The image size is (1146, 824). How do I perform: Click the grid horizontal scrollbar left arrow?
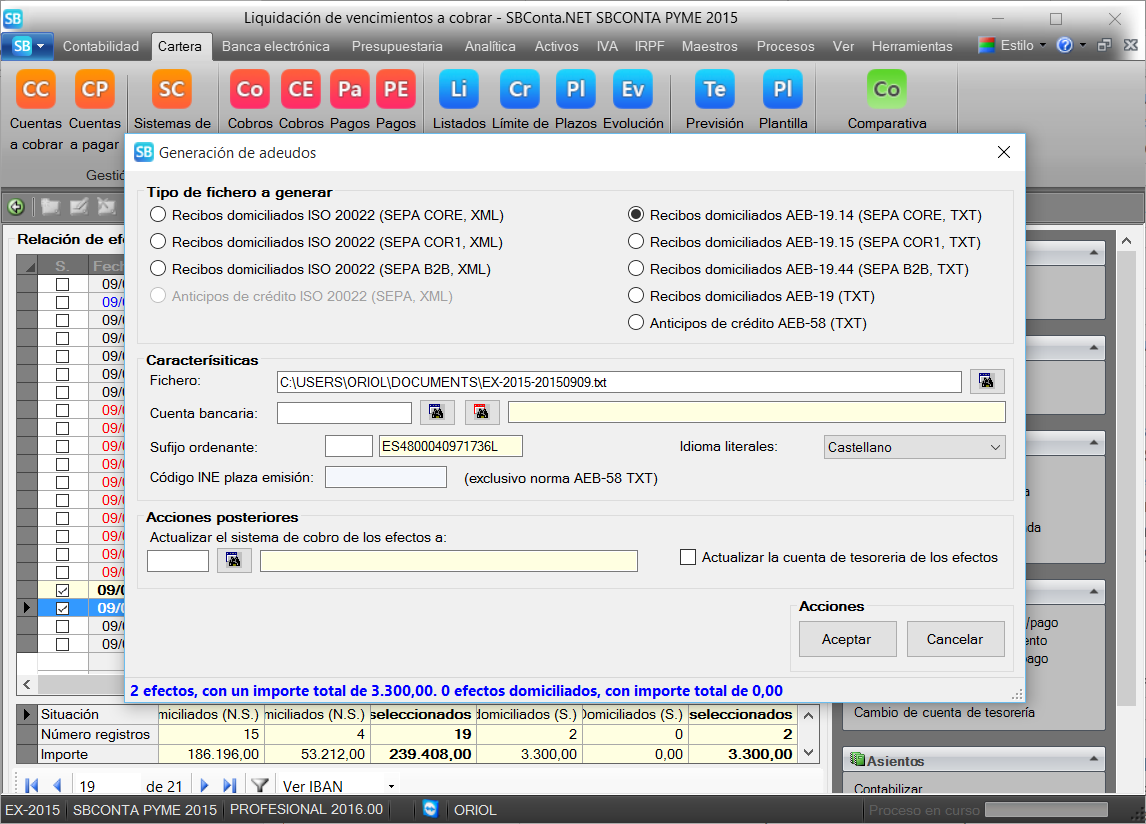(x=27, y=685)
